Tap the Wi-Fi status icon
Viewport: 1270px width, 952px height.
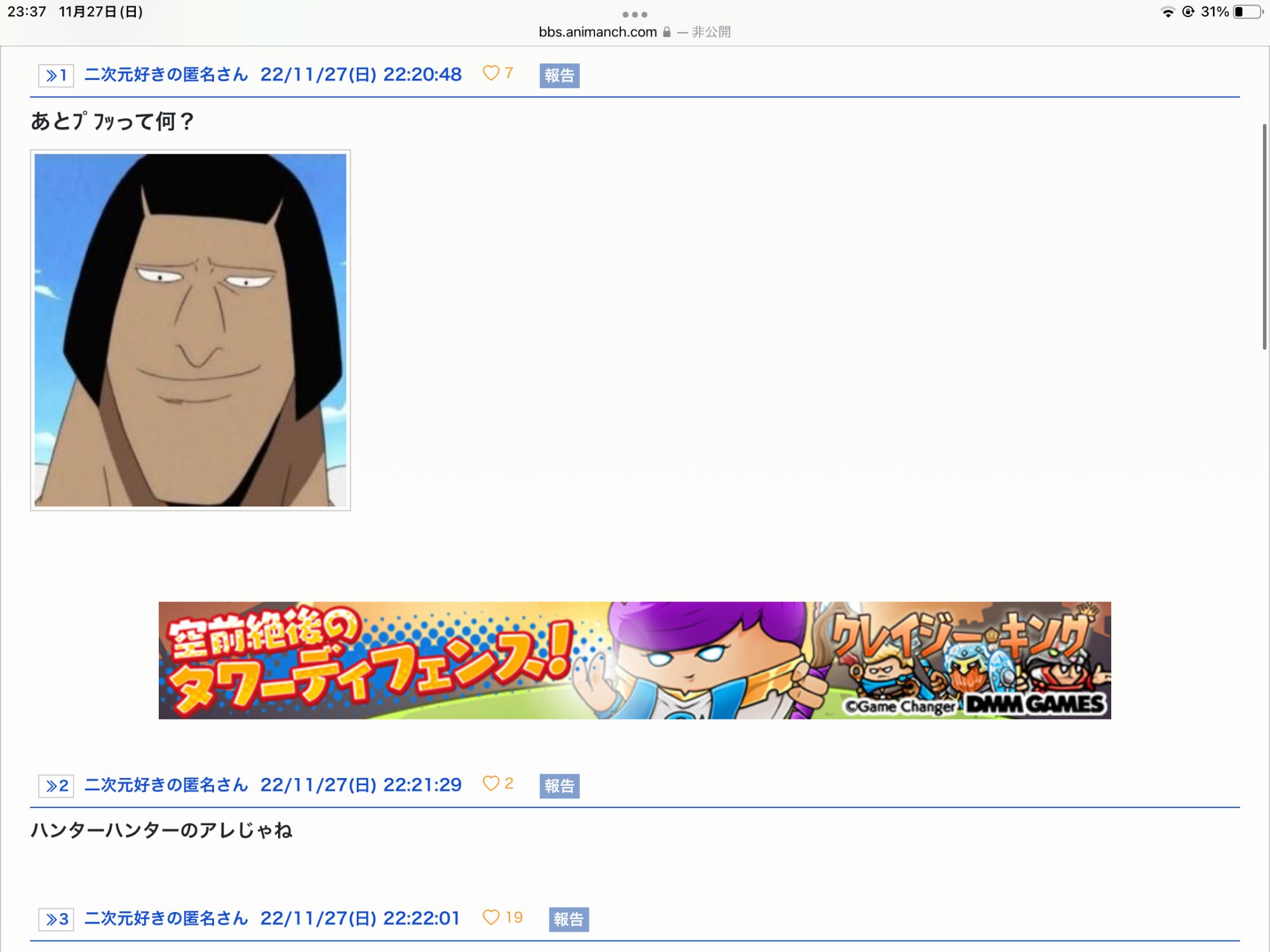click(x=1167, y=12)
